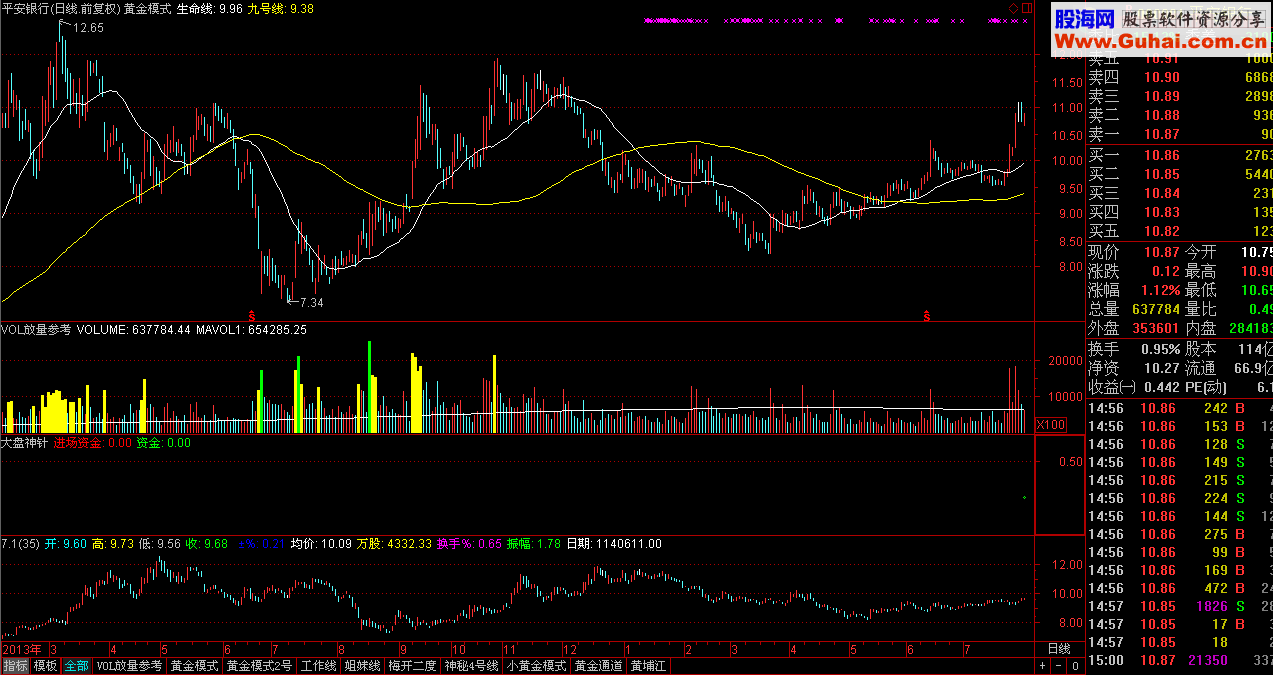Click the second red S marker near the price axis
1273x675 pixels.
tap(927, 316)
